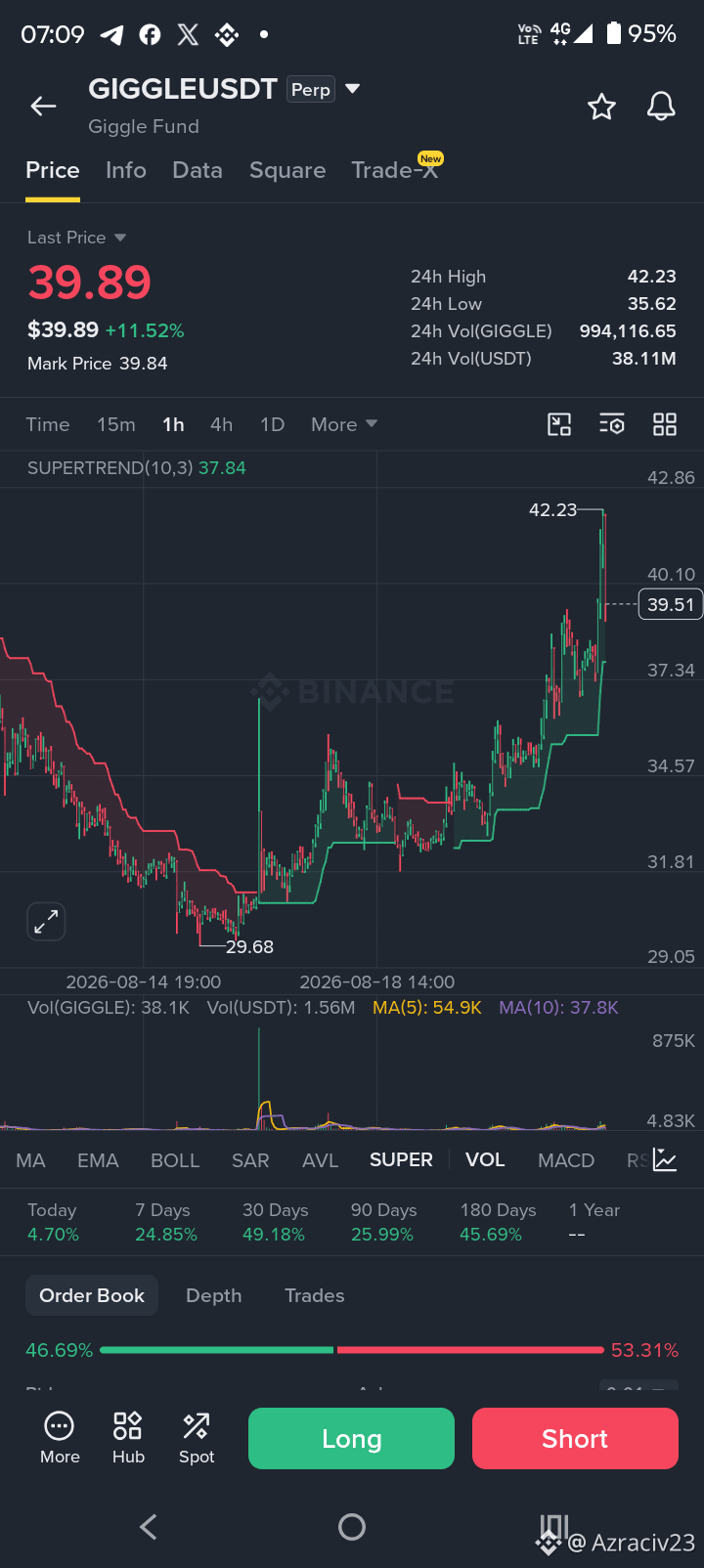Open the multi-chart grid layout icon

tap(665, 424)
